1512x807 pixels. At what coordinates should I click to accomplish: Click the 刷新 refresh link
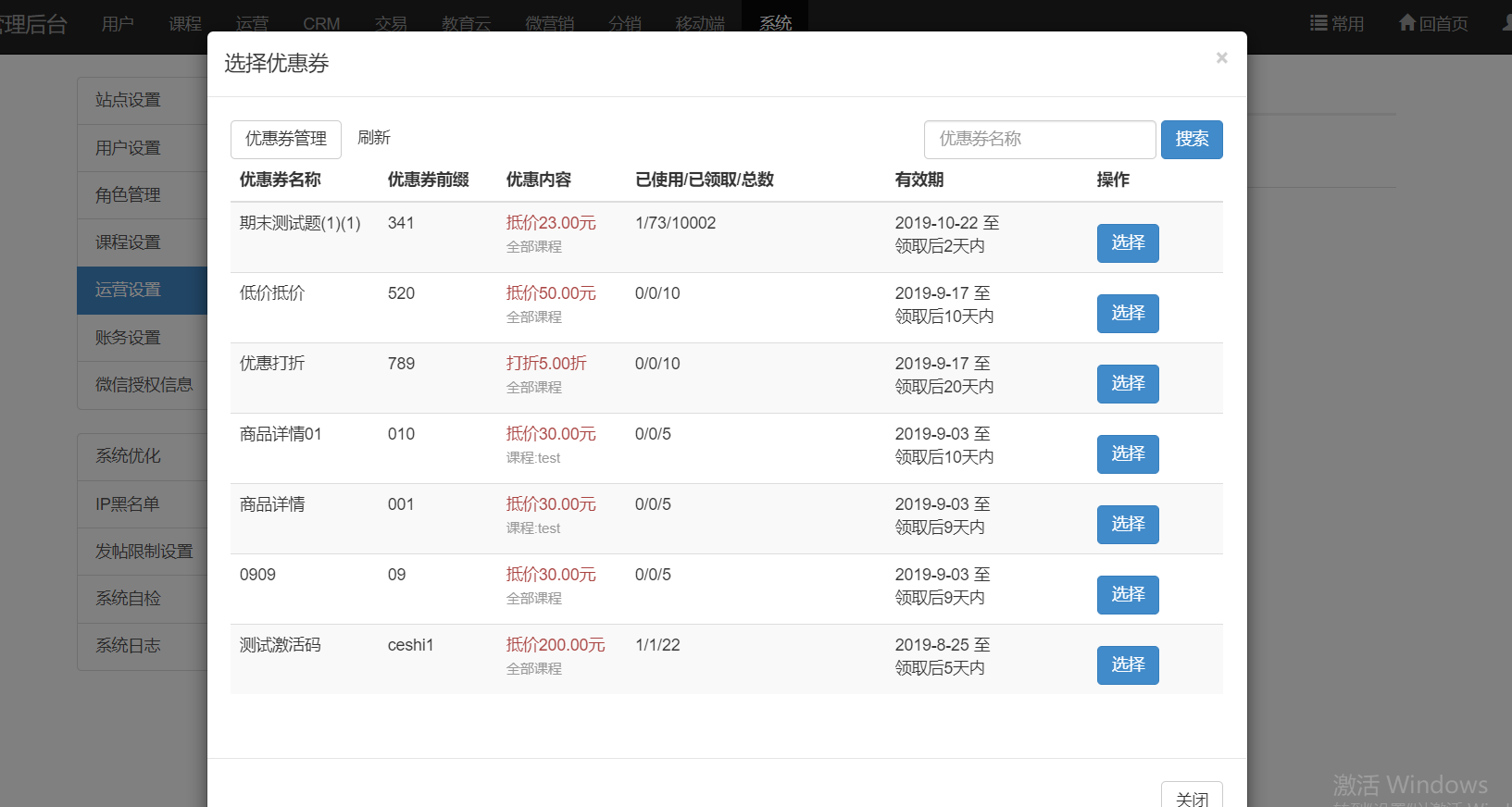[374, 138]
